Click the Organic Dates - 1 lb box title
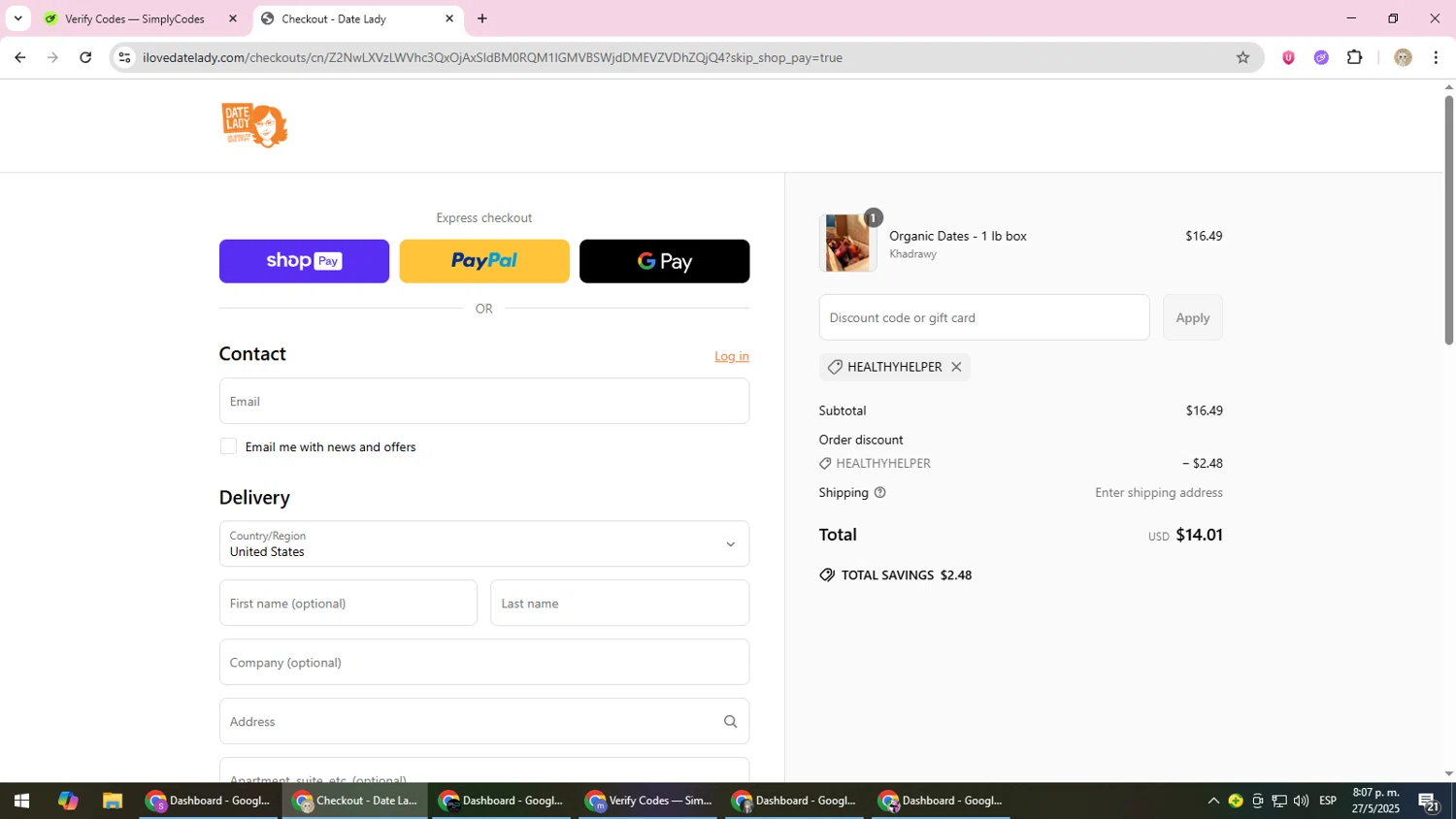The image size is (1456, 819). pos(958,236)
